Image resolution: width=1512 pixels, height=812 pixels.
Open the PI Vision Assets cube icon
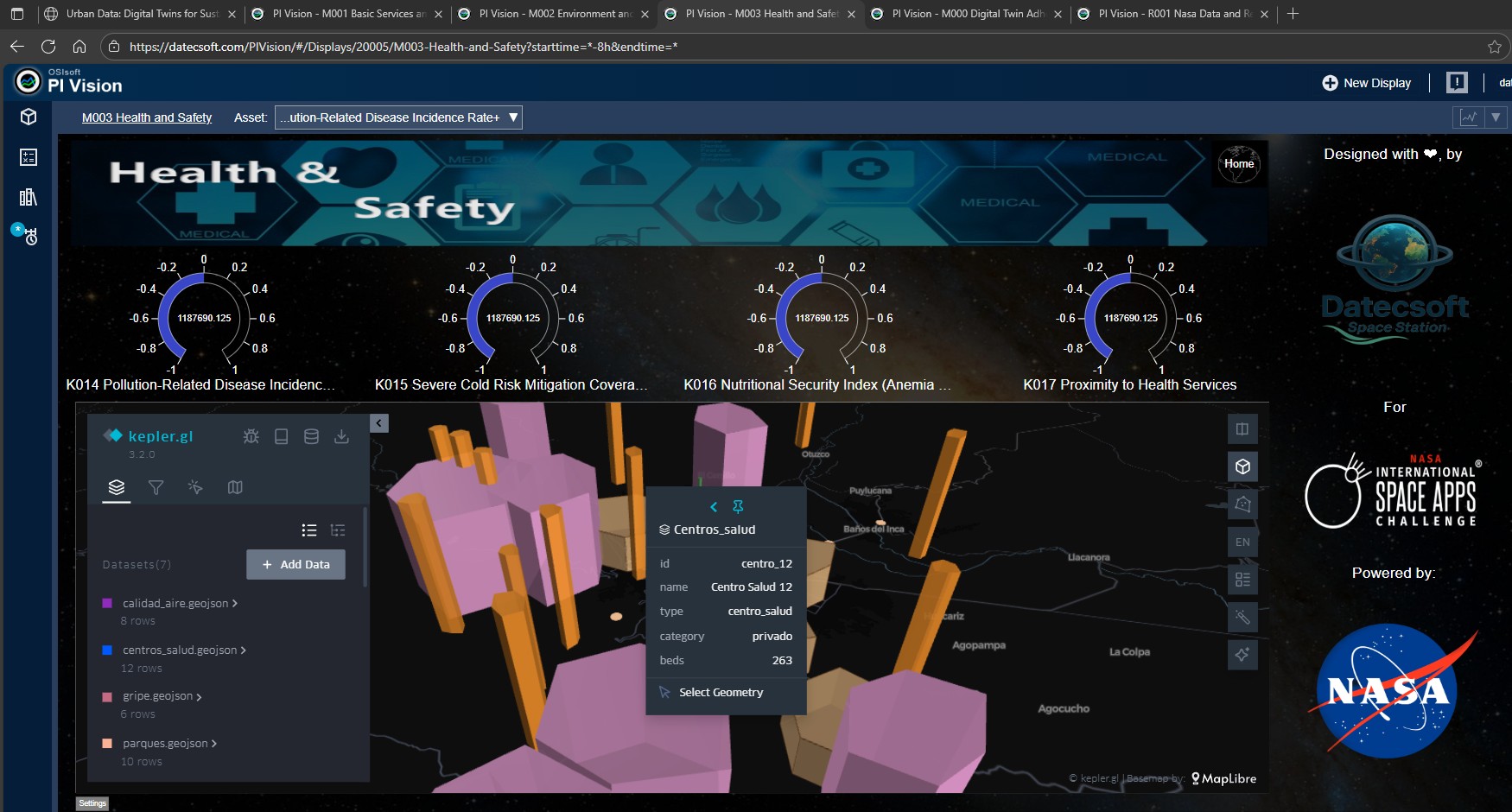[x=29, y=117]
